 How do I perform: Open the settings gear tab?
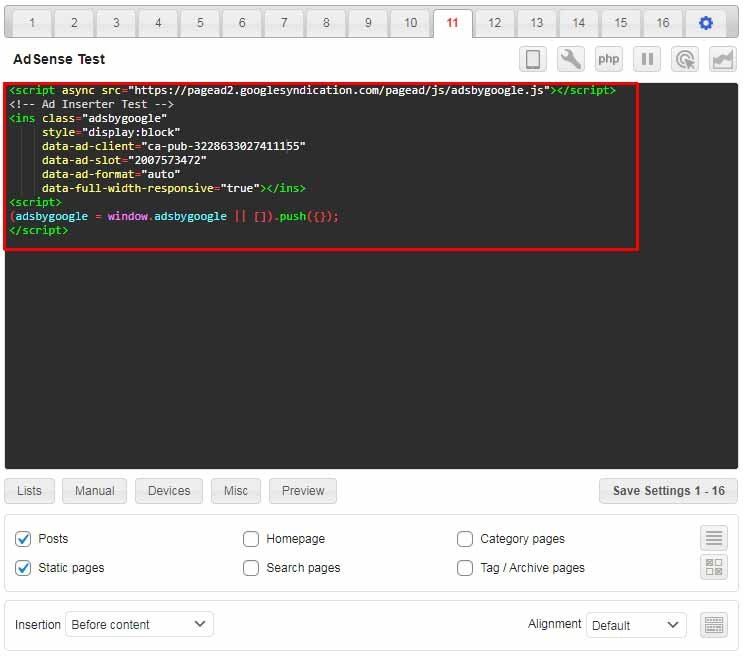pyautogui.click(x=705, y=23)
